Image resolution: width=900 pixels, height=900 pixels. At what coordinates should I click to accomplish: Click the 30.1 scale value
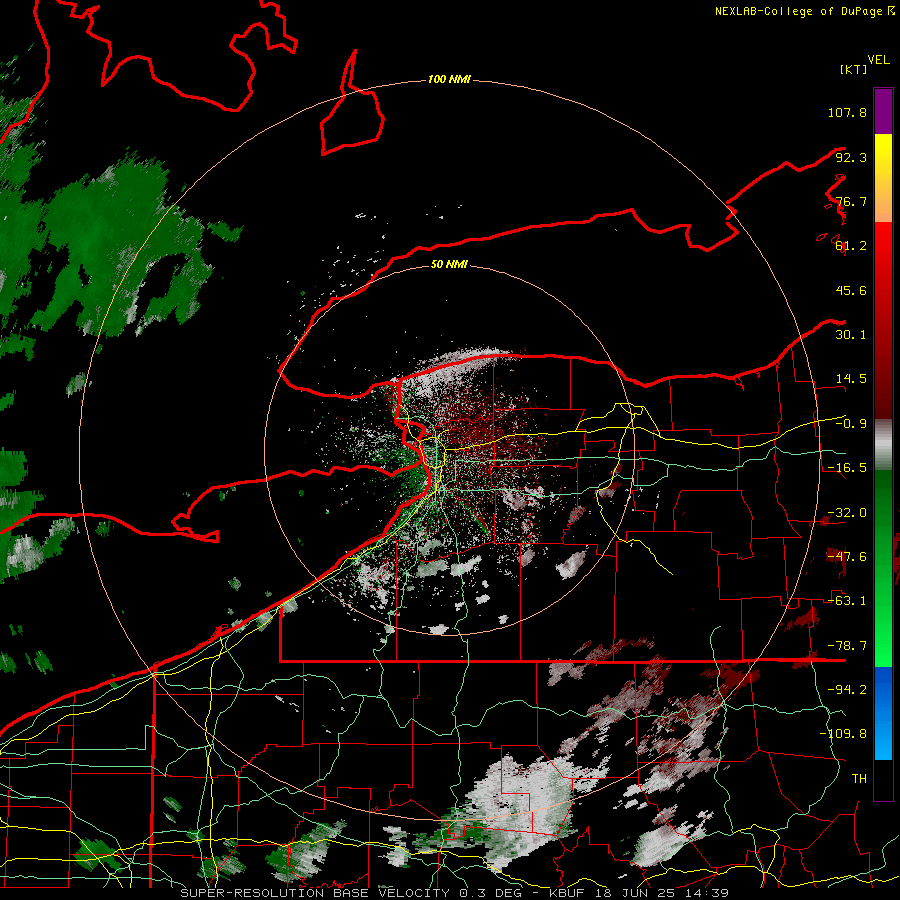tap(851, 335)
